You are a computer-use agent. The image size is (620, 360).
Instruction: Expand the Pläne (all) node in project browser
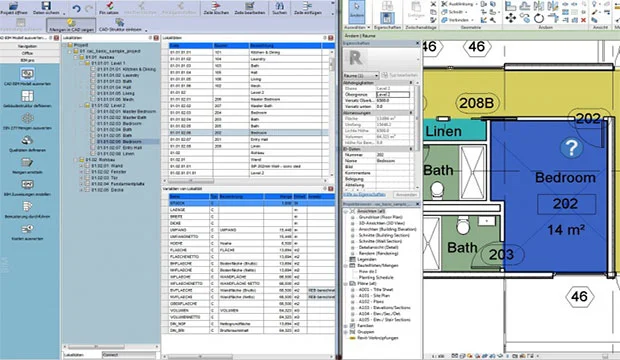[x=346, y=284]
